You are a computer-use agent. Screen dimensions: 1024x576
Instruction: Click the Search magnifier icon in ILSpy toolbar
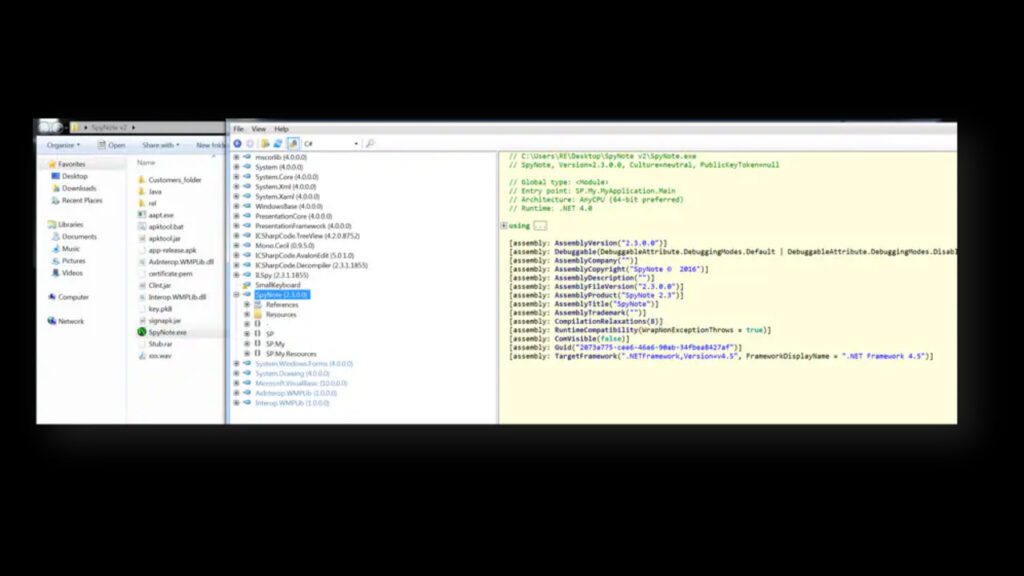[x=370, y=144]
